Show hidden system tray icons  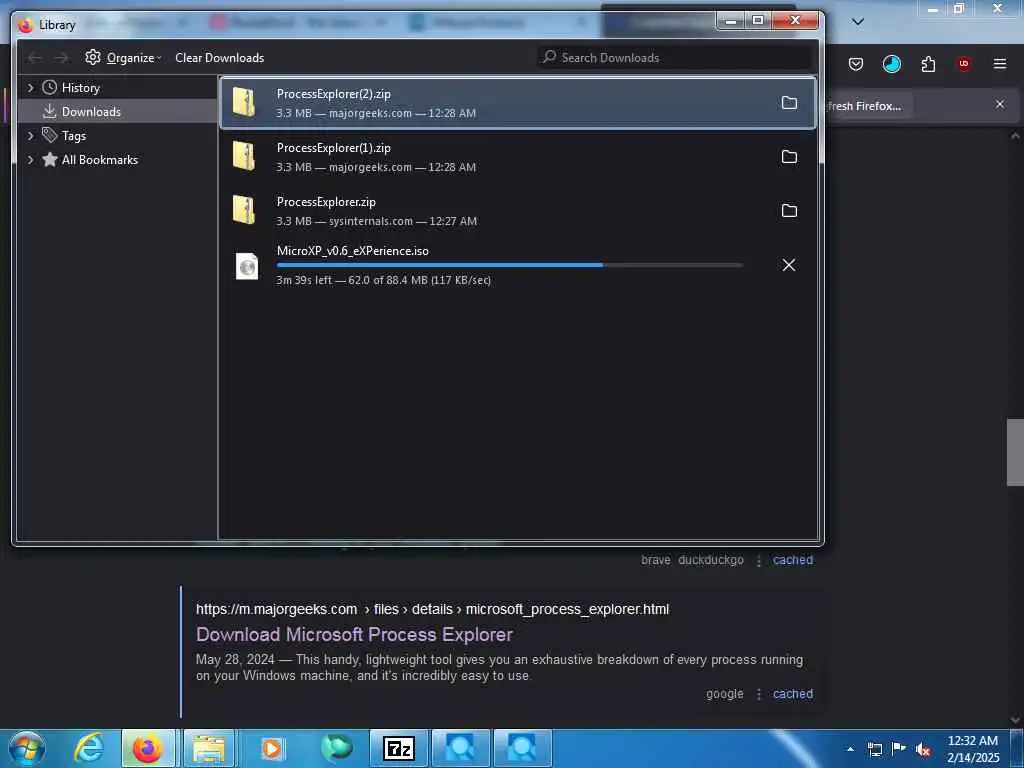(x=850, y=749)
